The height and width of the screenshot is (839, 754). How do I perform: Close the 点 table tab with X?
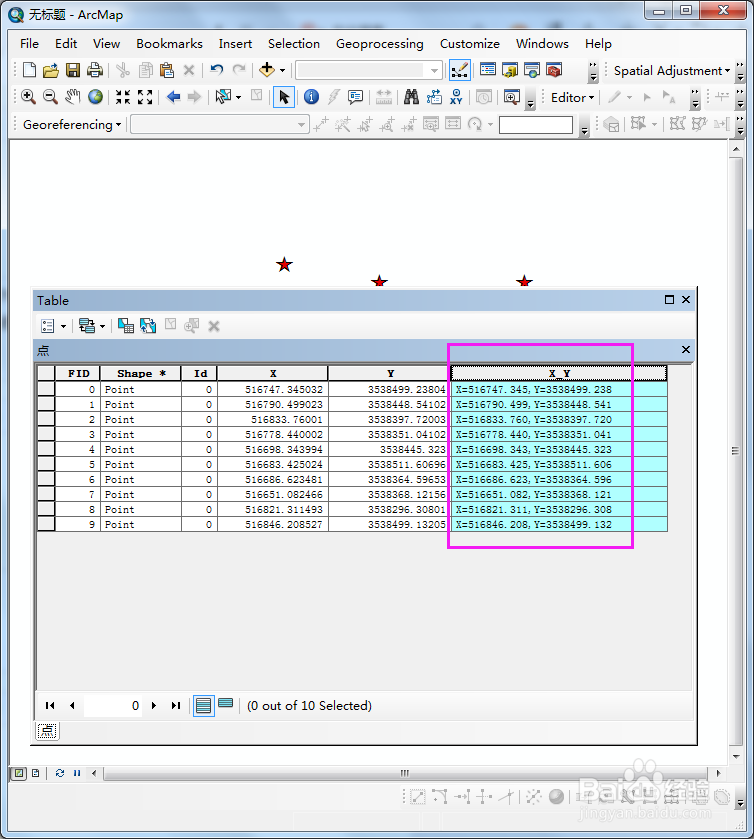686,349
